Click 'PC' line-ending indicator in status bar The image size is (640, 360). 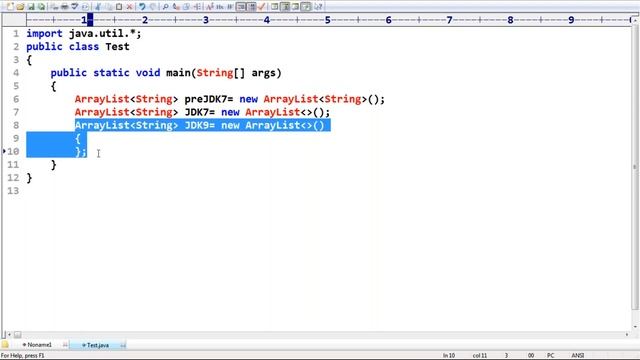(551, 356)
